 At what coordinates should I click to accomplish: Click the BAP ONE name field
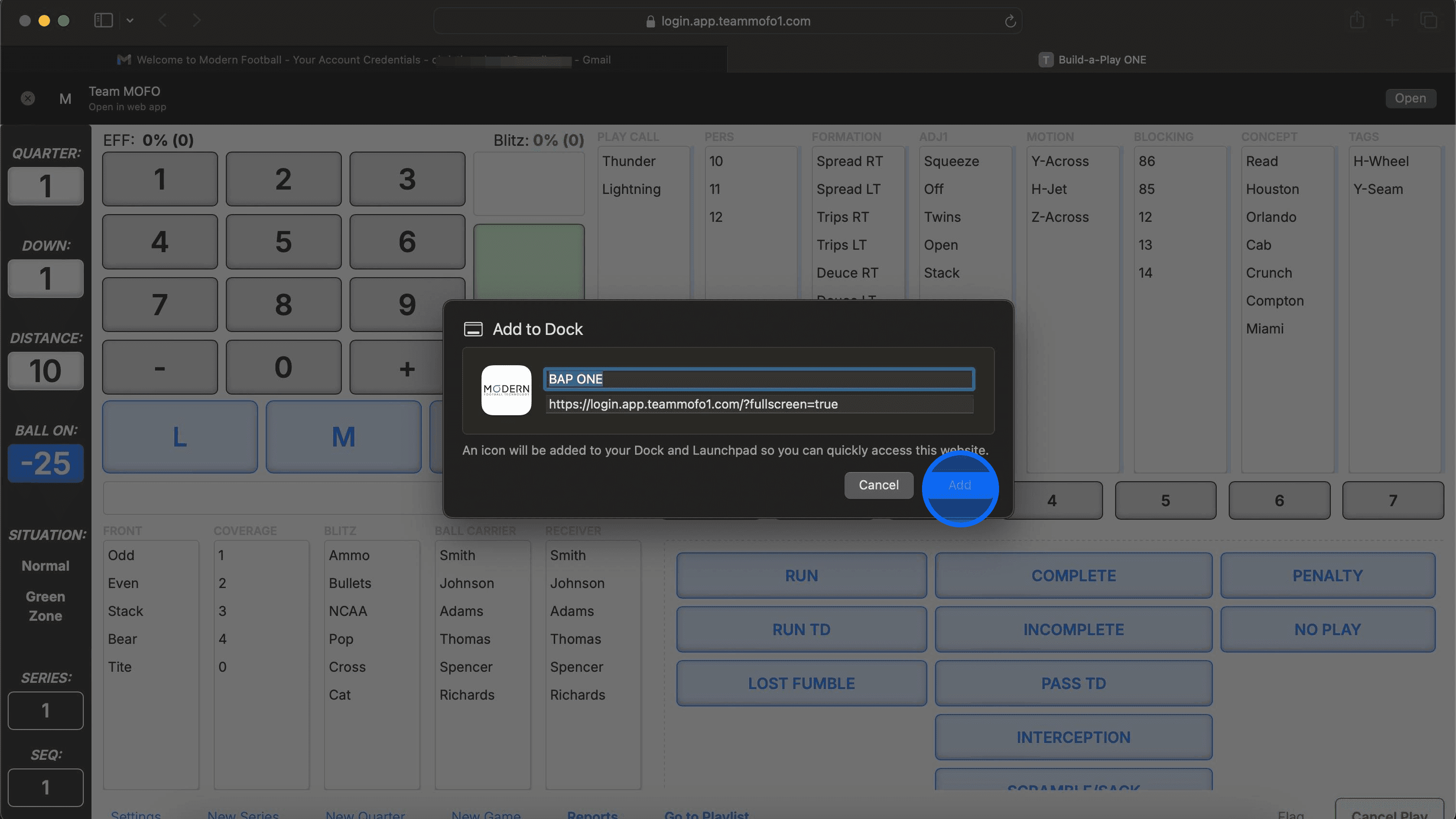(x=758, y=379)
